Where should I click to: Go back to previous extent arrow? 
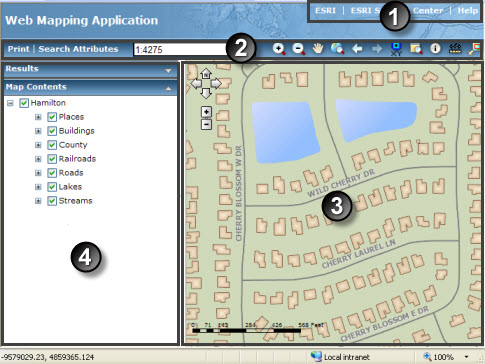point(357,49)
